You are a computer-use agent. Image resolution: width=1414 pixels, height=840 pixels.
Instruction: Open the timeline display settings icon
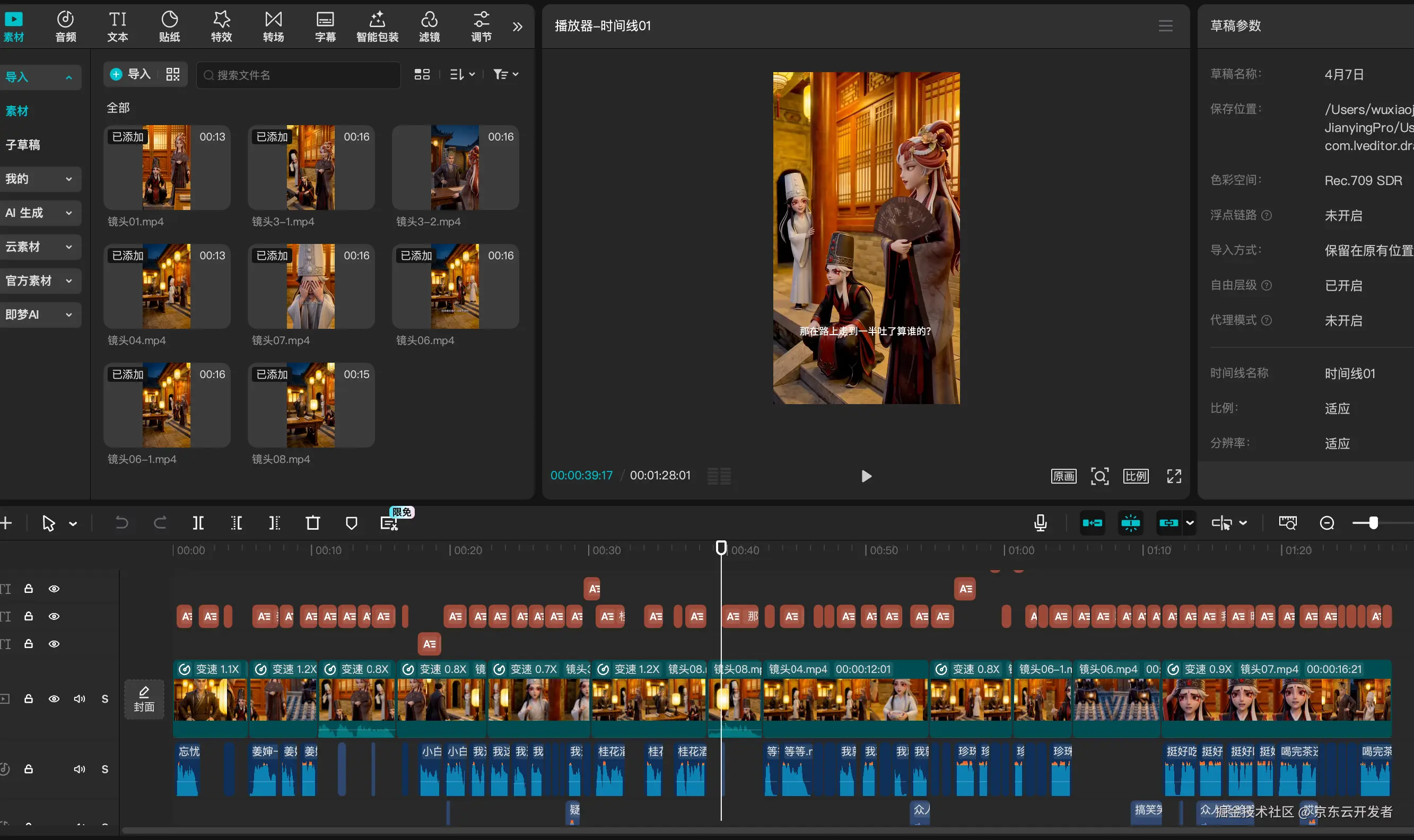click(1288, 522)
